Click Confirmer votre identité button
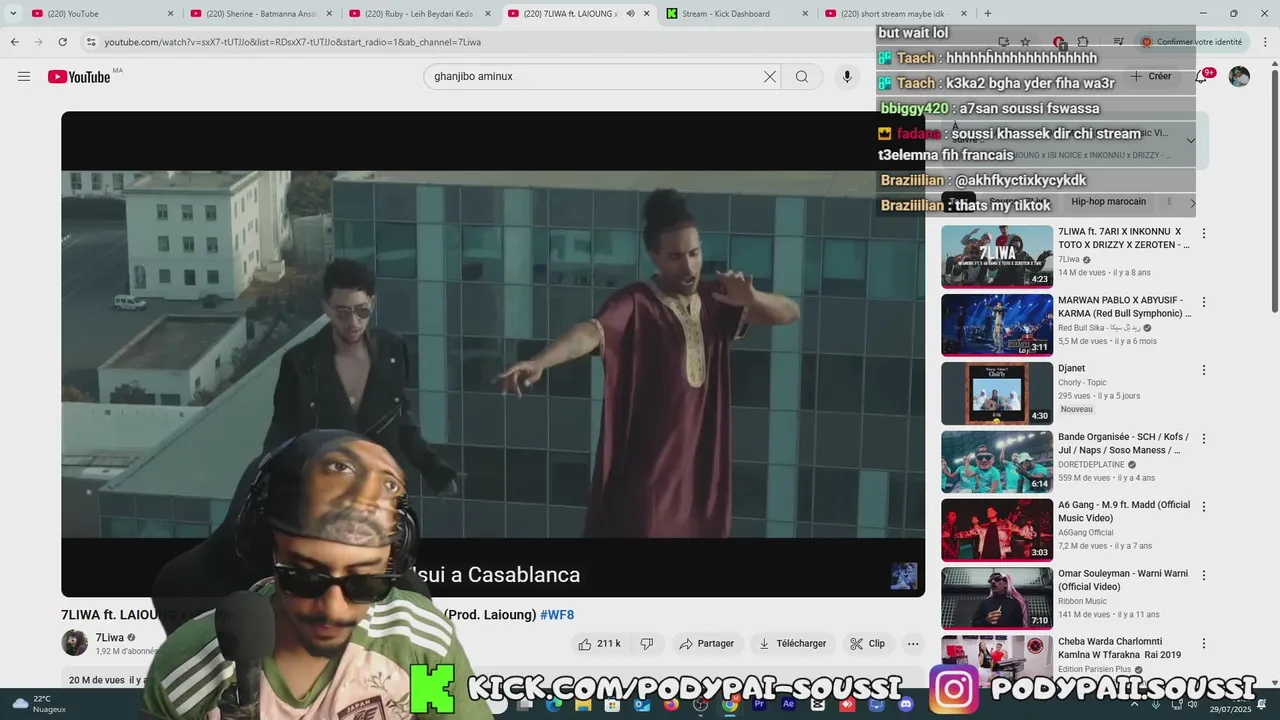The image size is (1280, 720). pos(1191,42)
